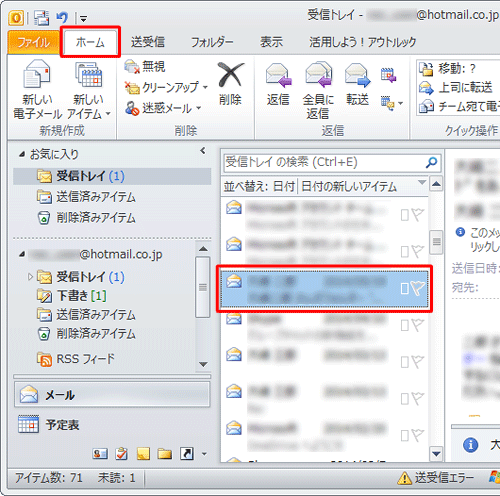Minimize the navigation pane with the chevron
The width and height of the screenshot is (500, 496).
[x=203, y=151]
